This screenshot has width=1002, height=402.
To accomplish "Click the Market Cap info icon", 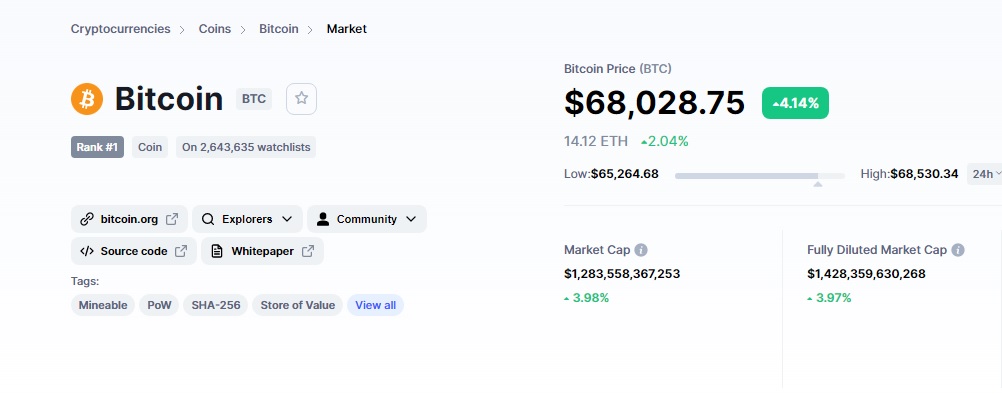I will [x=640, y=250].
